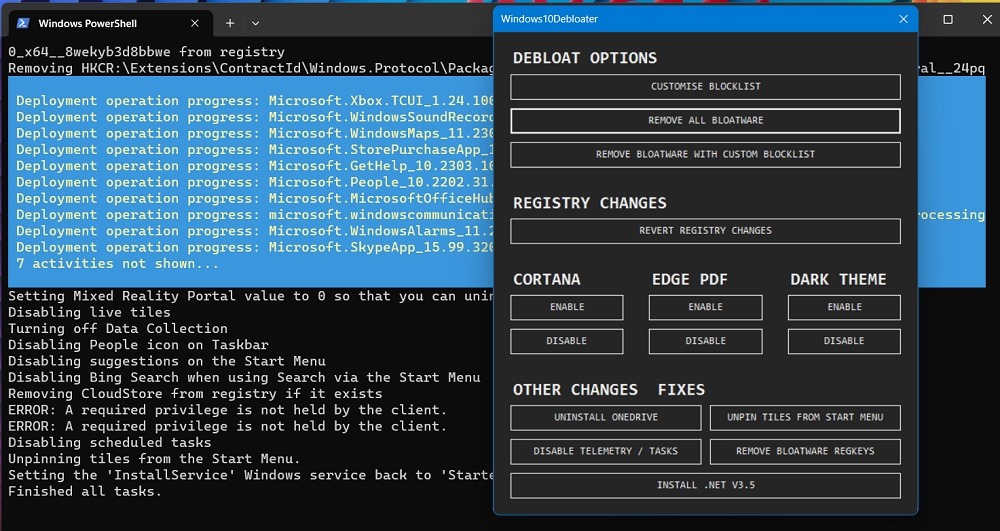Viewport: 1000px width, 531px height.
Task: Click Disable Telemetry / Tasks button
Action: 606,451
